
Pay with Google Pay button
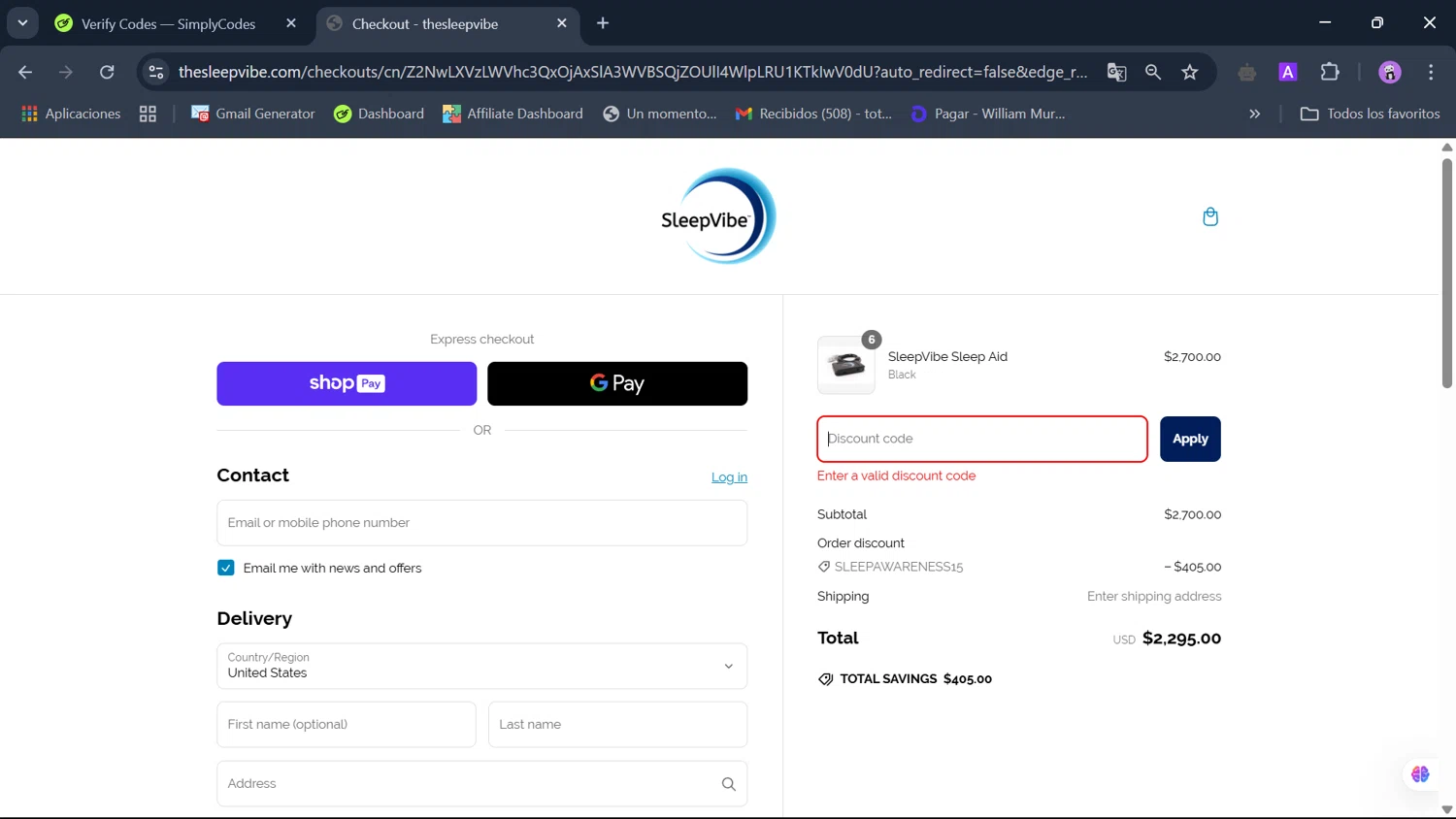tap(617, 383)
